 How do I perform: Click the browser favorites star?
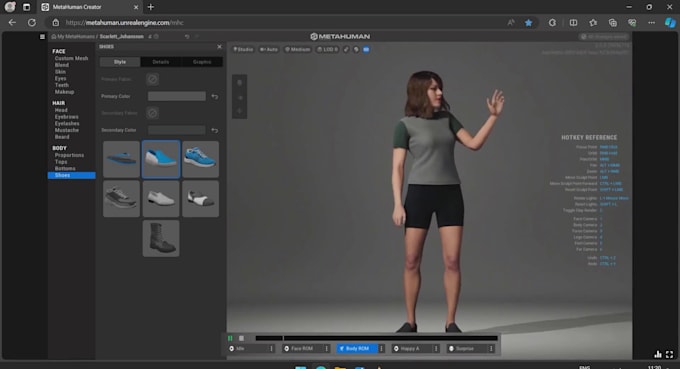529,23
